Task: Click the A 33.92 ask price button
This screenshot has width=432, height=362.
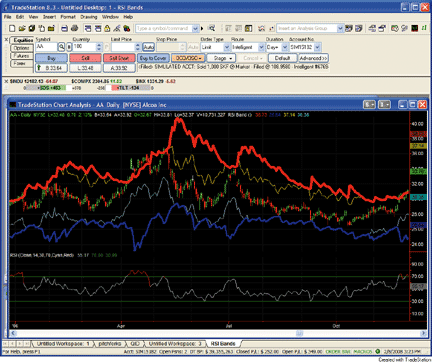Action: [119, 68]
